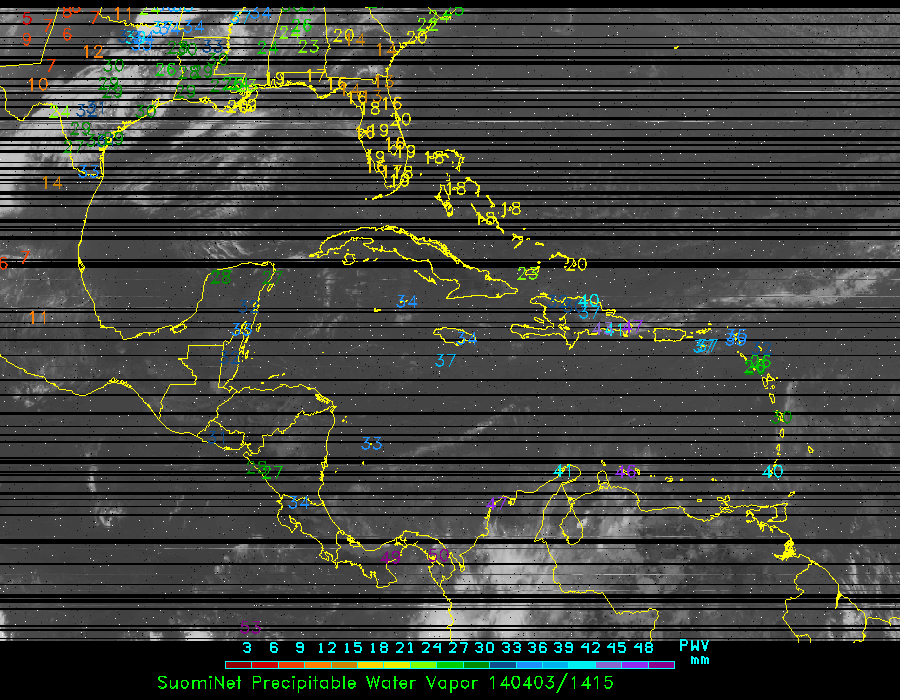The image size is (900, 700).
Task: Click the dark red legend swatch under 3
Action: 237,664
